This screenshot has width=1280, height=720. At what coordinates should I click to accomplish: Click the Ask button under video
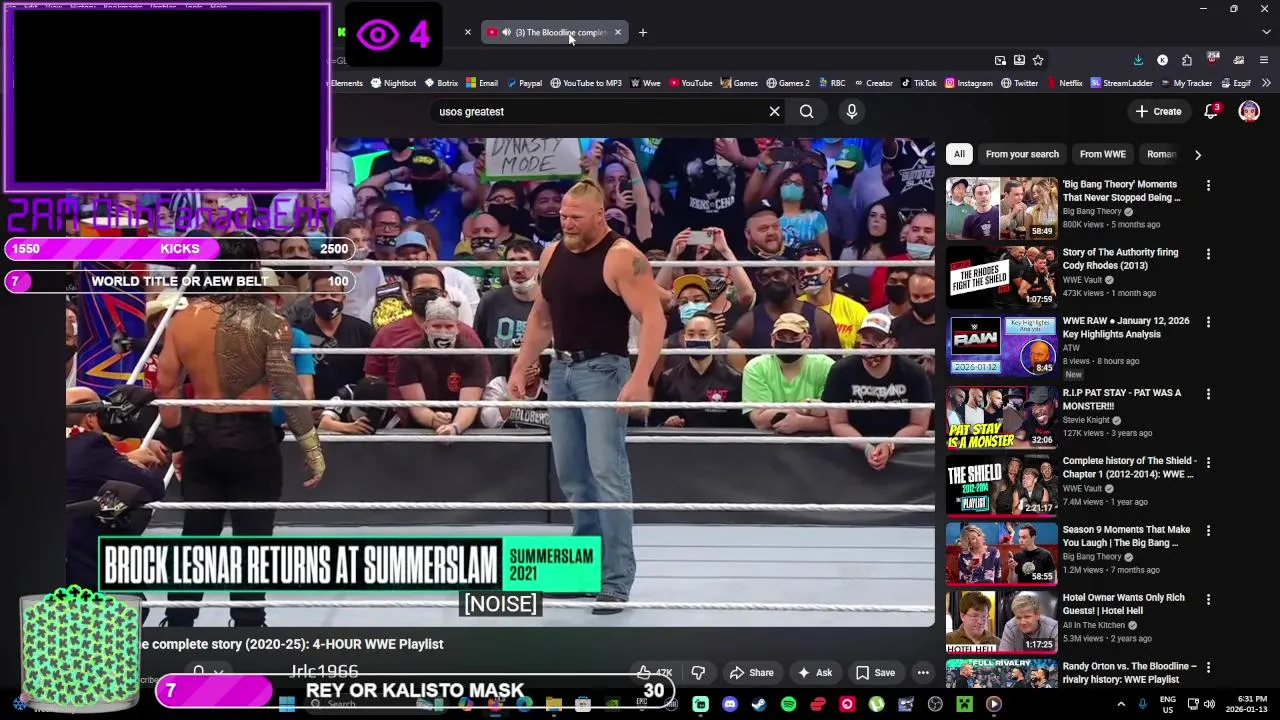[814, 673]
